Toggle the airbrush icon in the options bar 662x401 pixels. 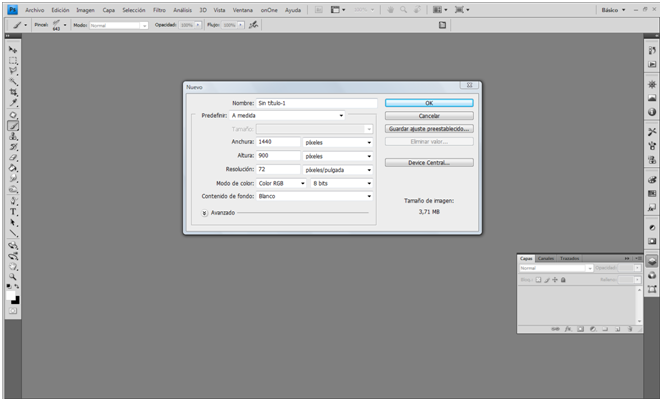[x=254, y=24]
